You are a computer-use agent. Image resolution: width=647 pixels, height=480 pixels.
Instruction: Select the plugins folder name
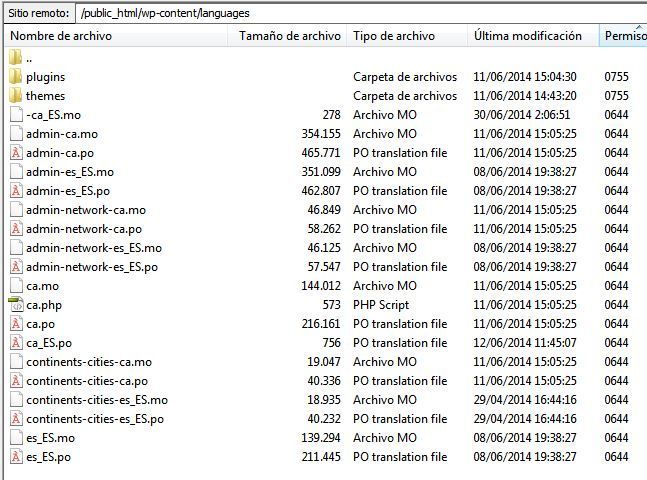45,77
